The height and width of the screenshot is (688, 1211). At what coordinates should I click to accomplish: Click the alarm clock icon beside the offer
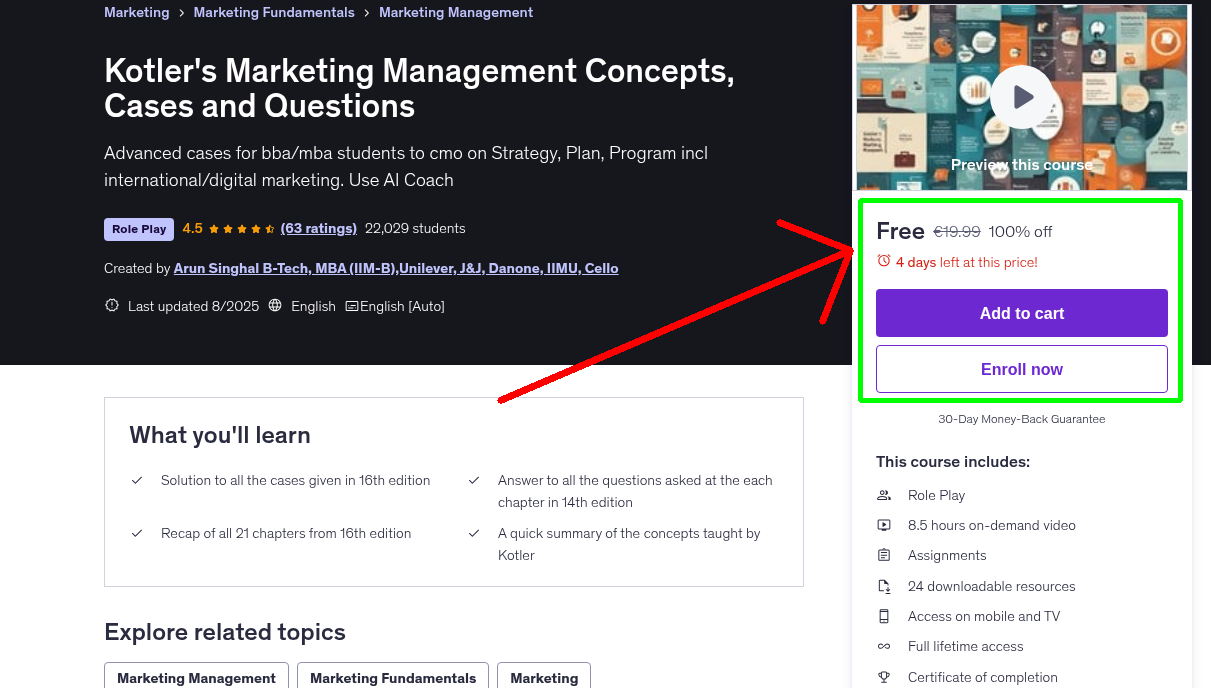coord(883,261)
